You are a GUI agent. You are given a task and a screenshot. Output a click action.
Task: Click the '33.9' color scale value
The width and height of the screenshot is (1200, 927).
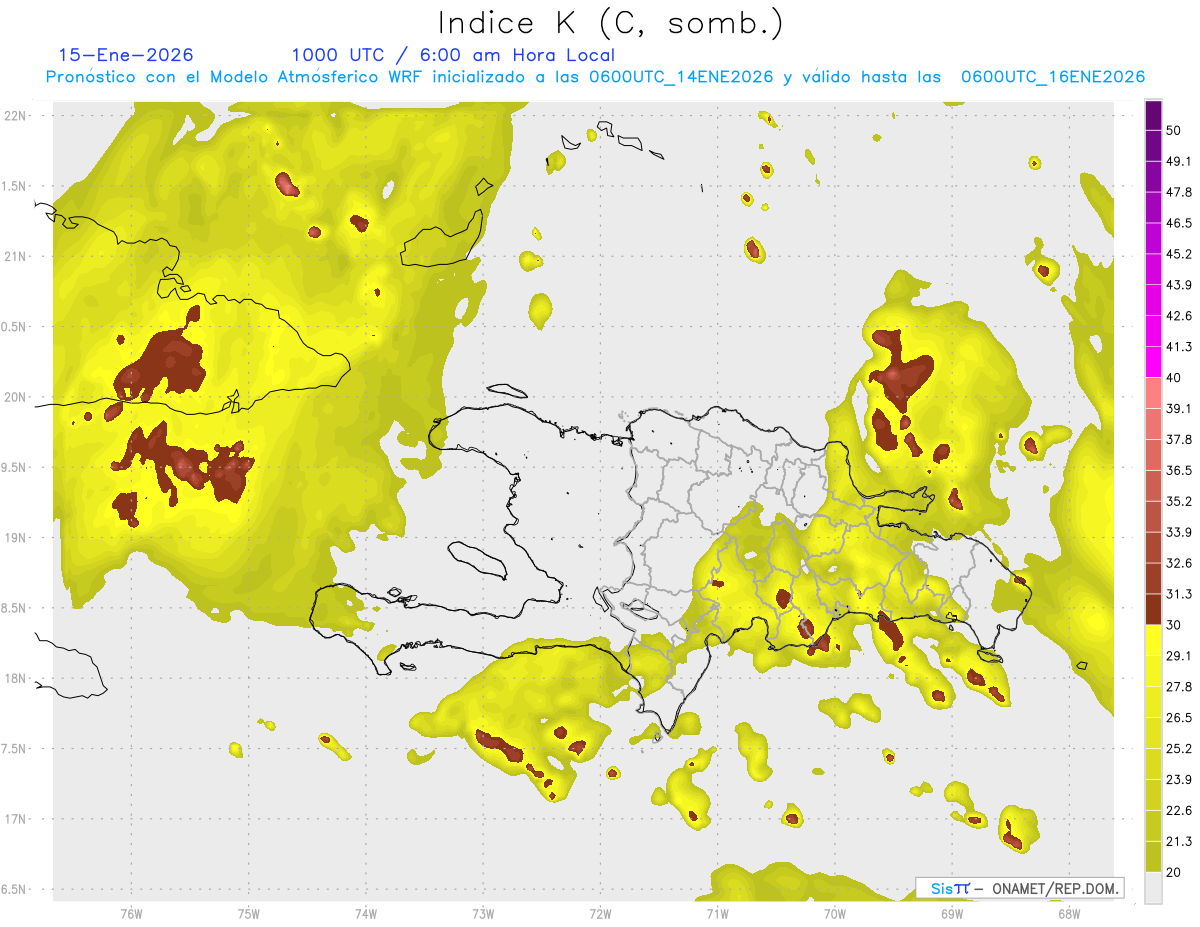(x=1178, y=532)
